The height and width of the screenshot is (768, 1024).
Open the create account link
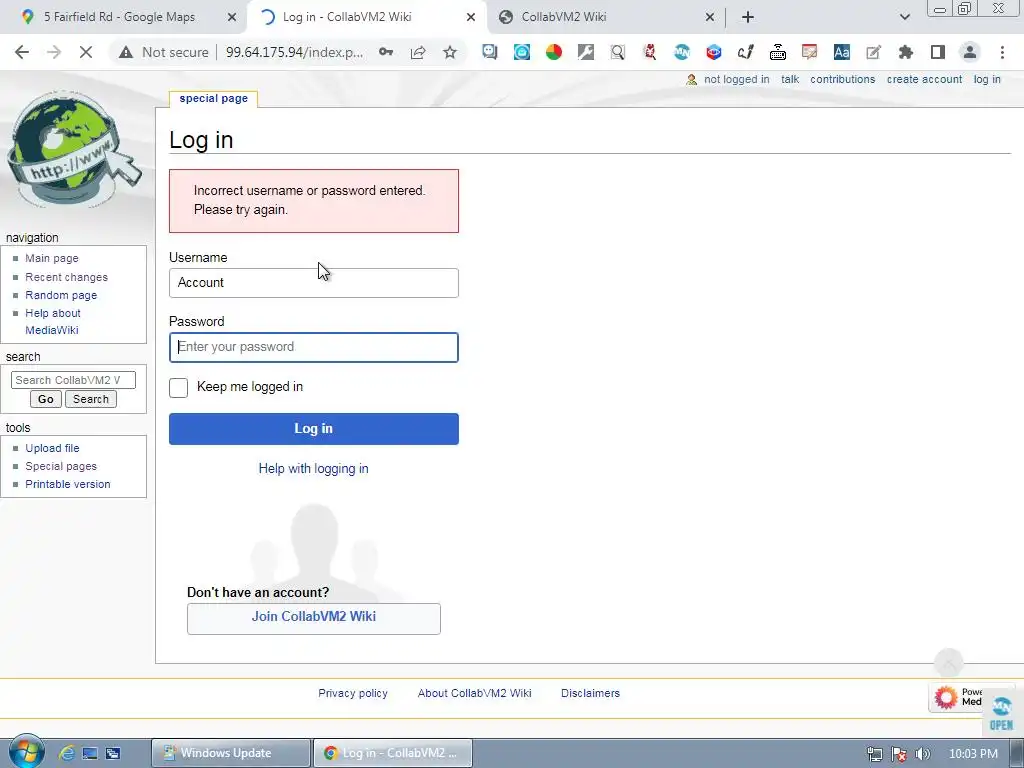click(x=924, y=79)
